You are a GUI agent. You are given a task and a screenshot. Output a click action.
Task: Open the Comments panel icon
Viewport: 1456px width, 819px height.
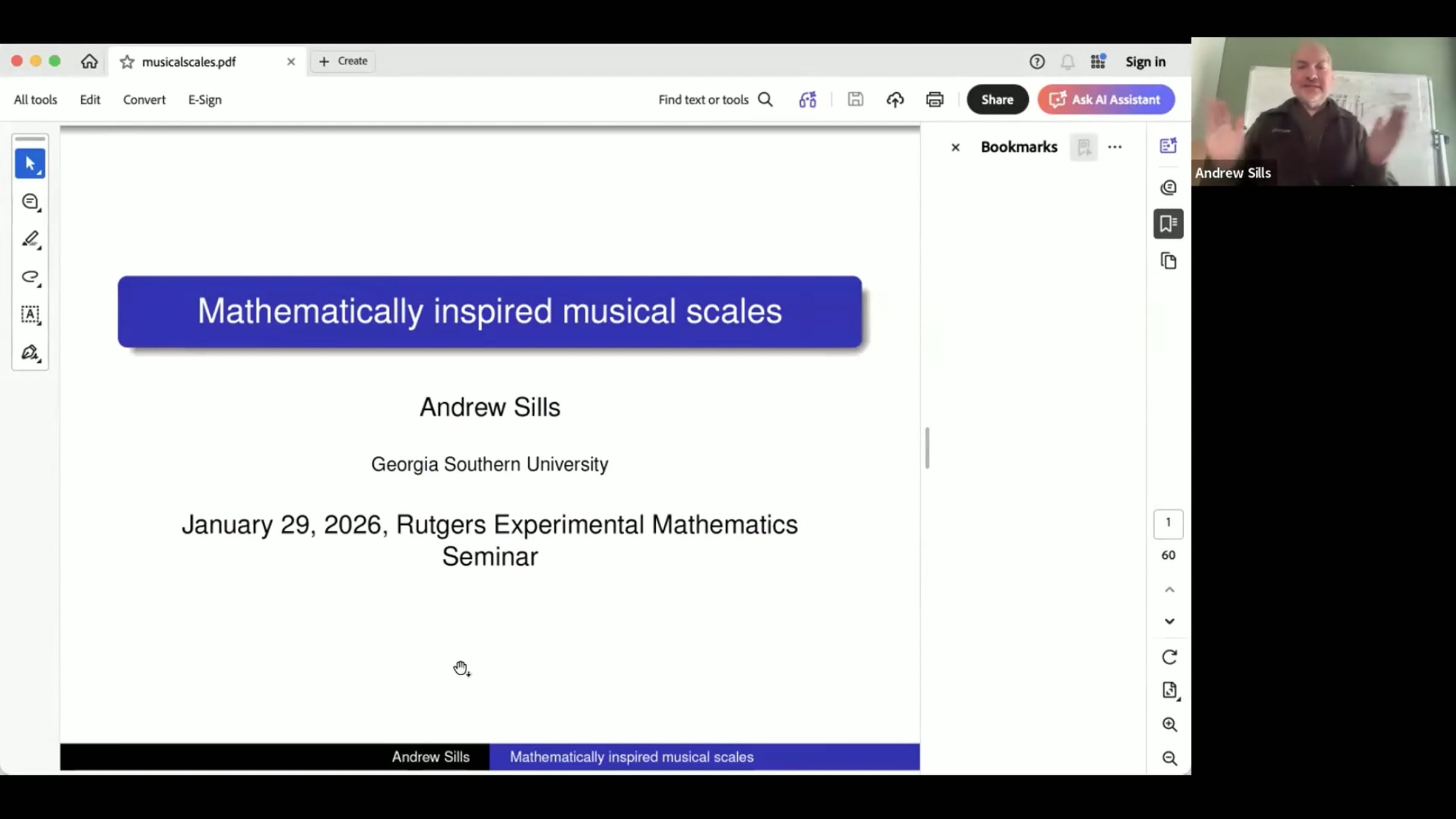point(1168,187)
